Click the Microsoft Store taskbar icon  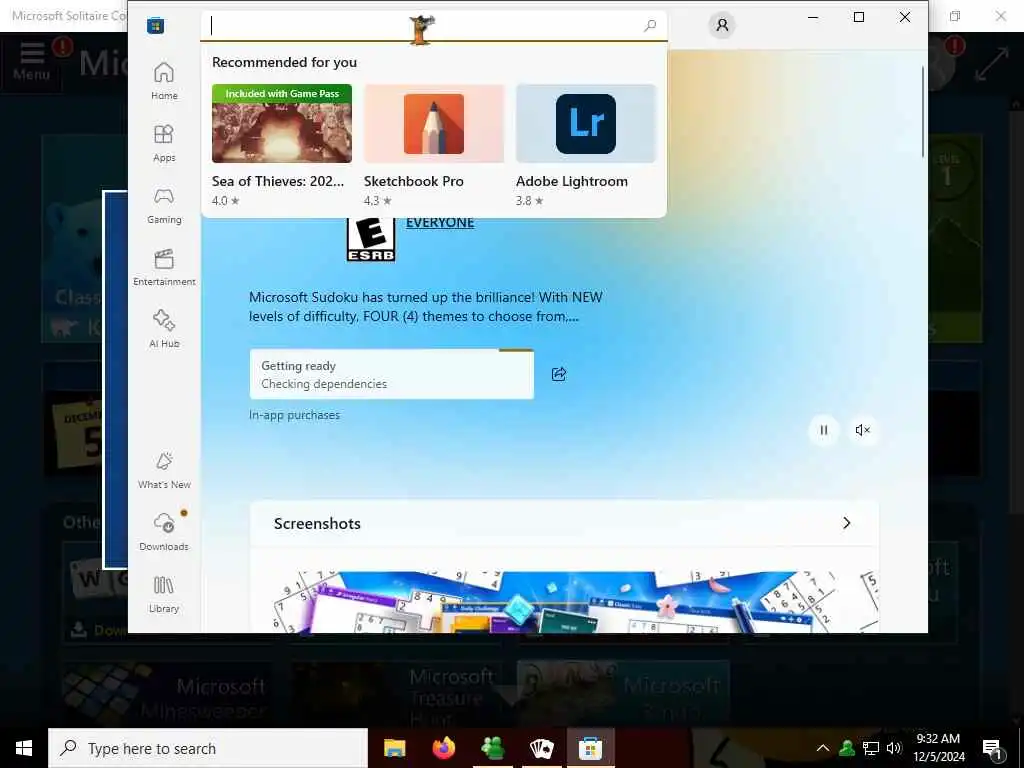click(x=590, y=748)
